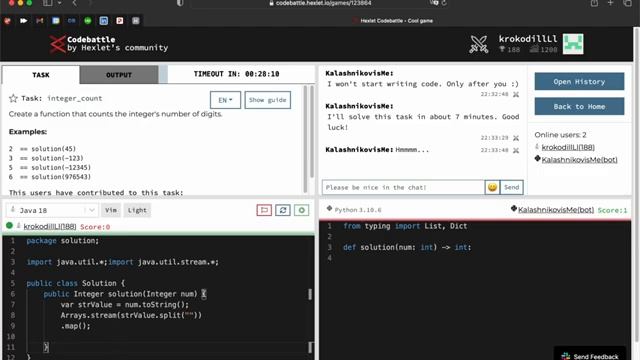Click the example line '2 == solution(45)'
Screen dimensions: 640x360
tap(42, 149)
